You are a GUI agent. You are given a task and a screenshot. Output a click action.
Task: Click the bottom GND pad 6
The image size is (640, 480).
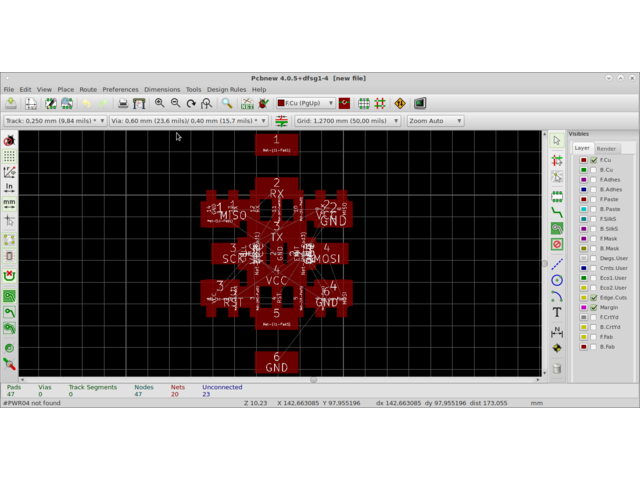(x=277, y=362)
